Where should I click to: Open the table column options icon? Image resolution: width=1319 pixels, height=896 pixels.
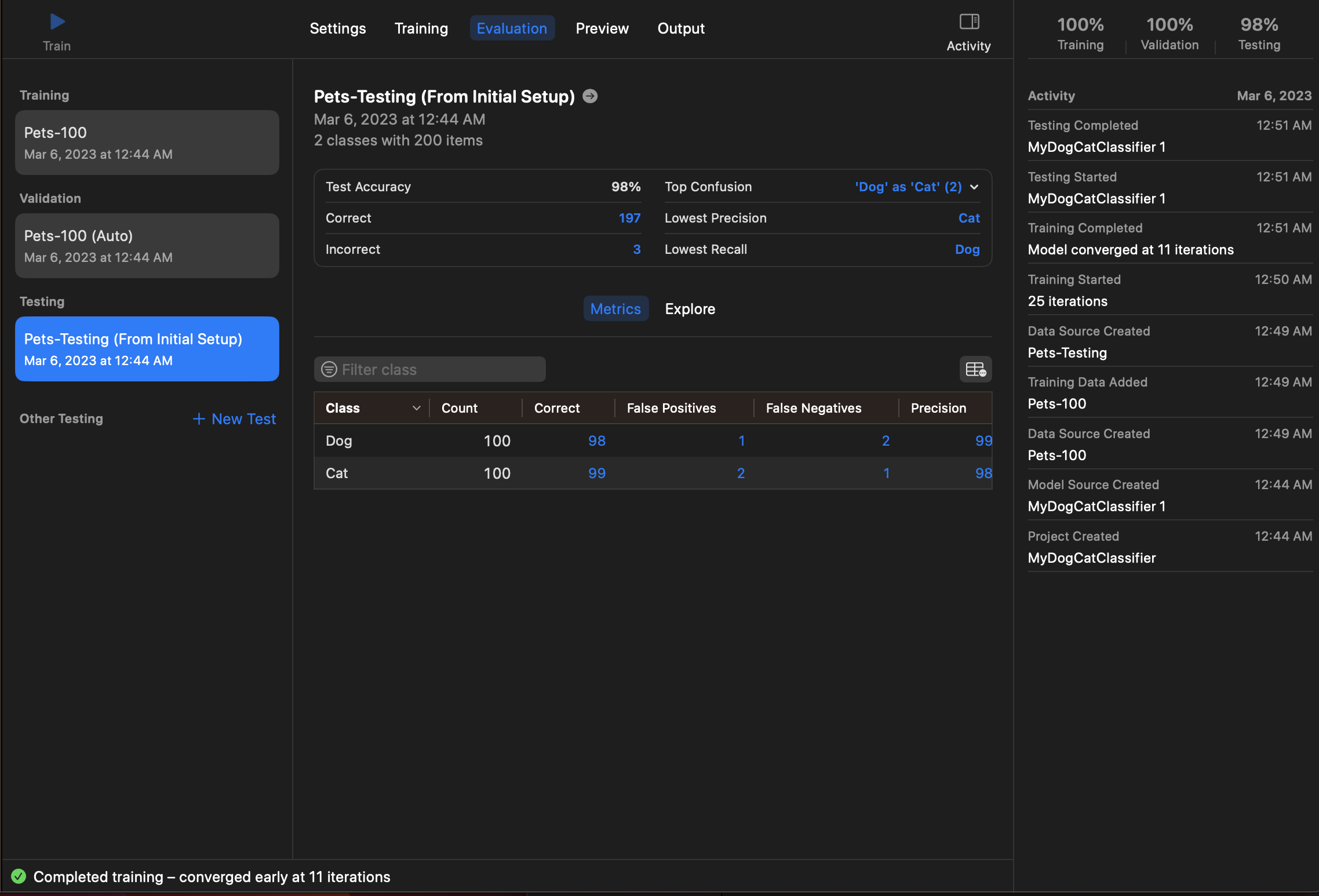point(975,369)
